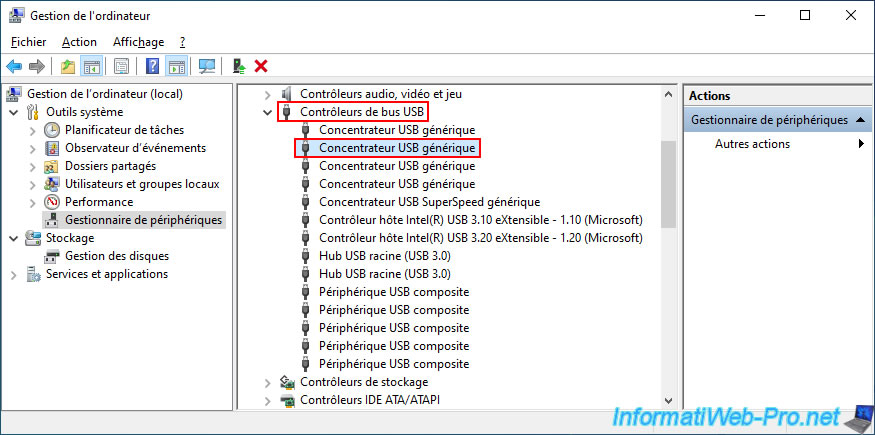Collapse the Gestionnaire de périphériques actions header

[x=857, y=120]
